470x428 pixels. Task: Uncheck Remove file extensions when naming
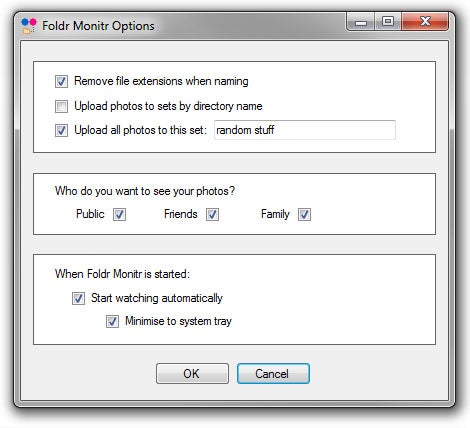(61, 81)
